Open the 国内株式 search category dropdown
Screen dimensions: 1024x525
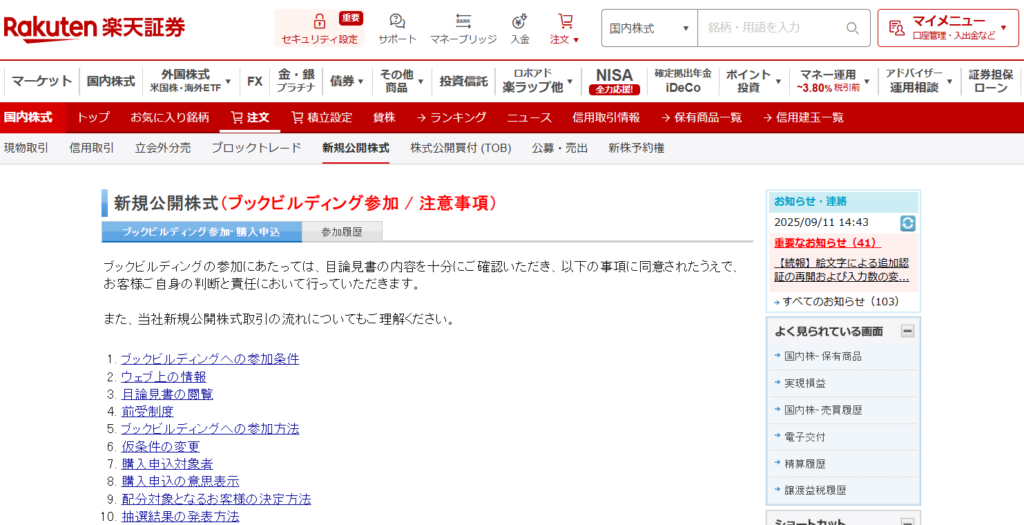click(648, 28)
